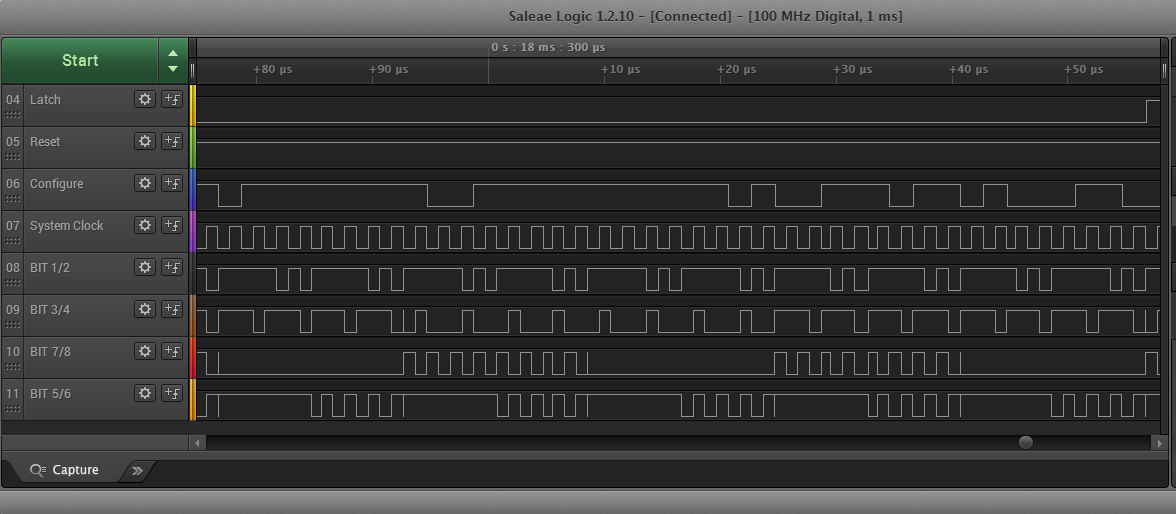Click the BIT 3/4 channel label
The image size is (1176, 514).
pos(50,310)
